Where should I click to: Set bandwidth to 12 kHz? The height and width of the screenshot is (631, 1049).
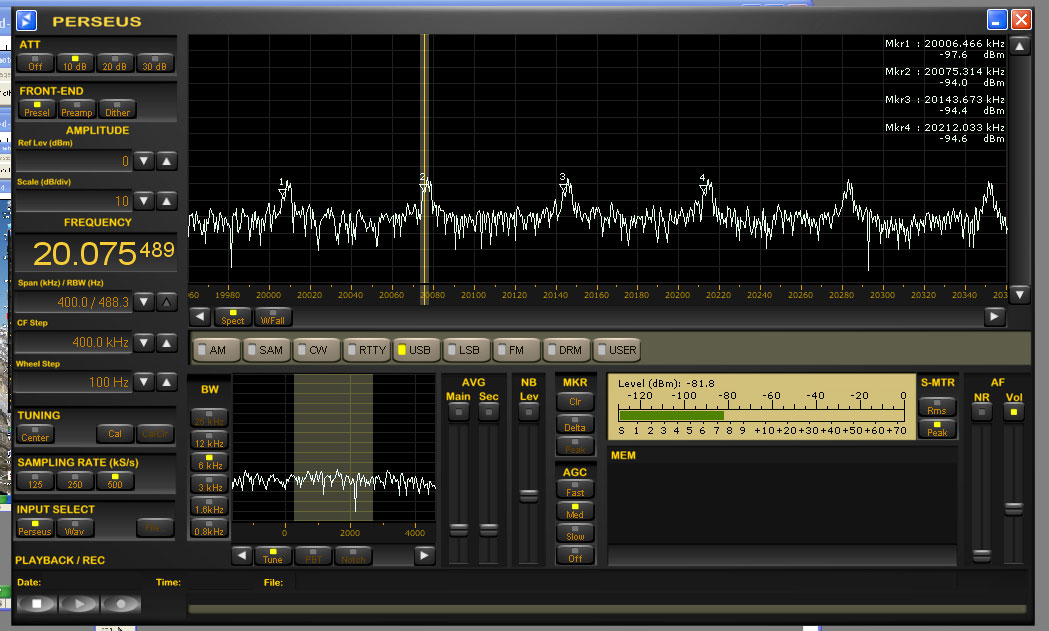click(x=209, y=440)
